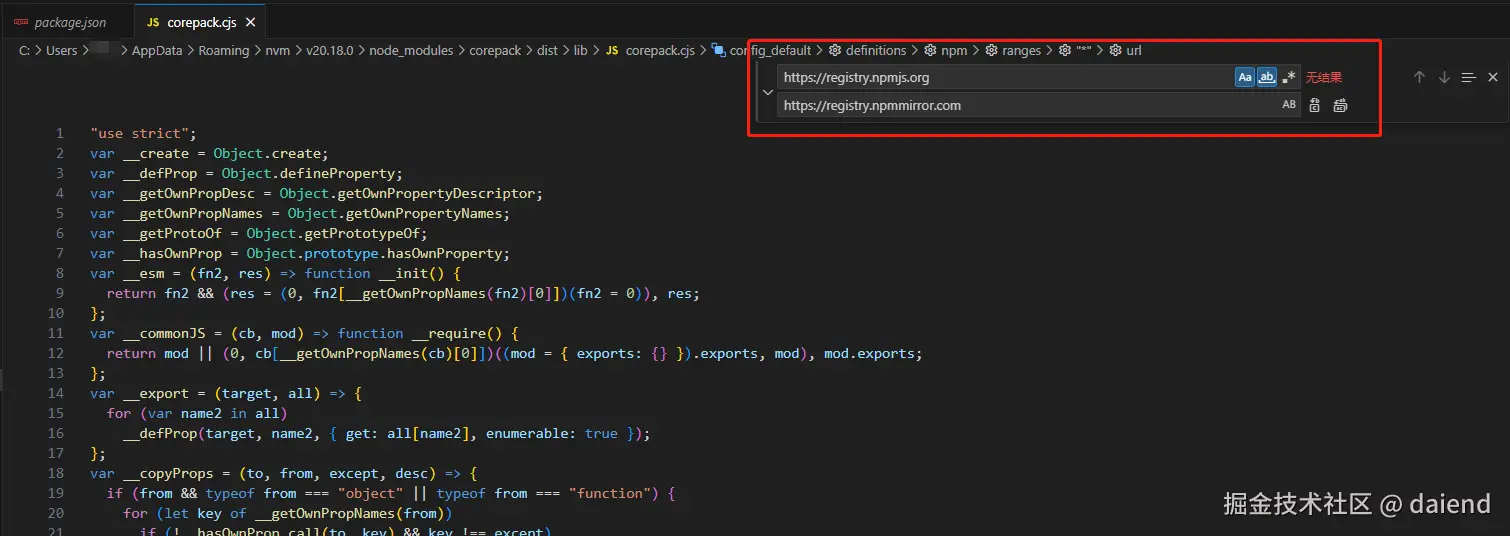
Task: Click line number 9 in gutter
Action: point(60,293)
